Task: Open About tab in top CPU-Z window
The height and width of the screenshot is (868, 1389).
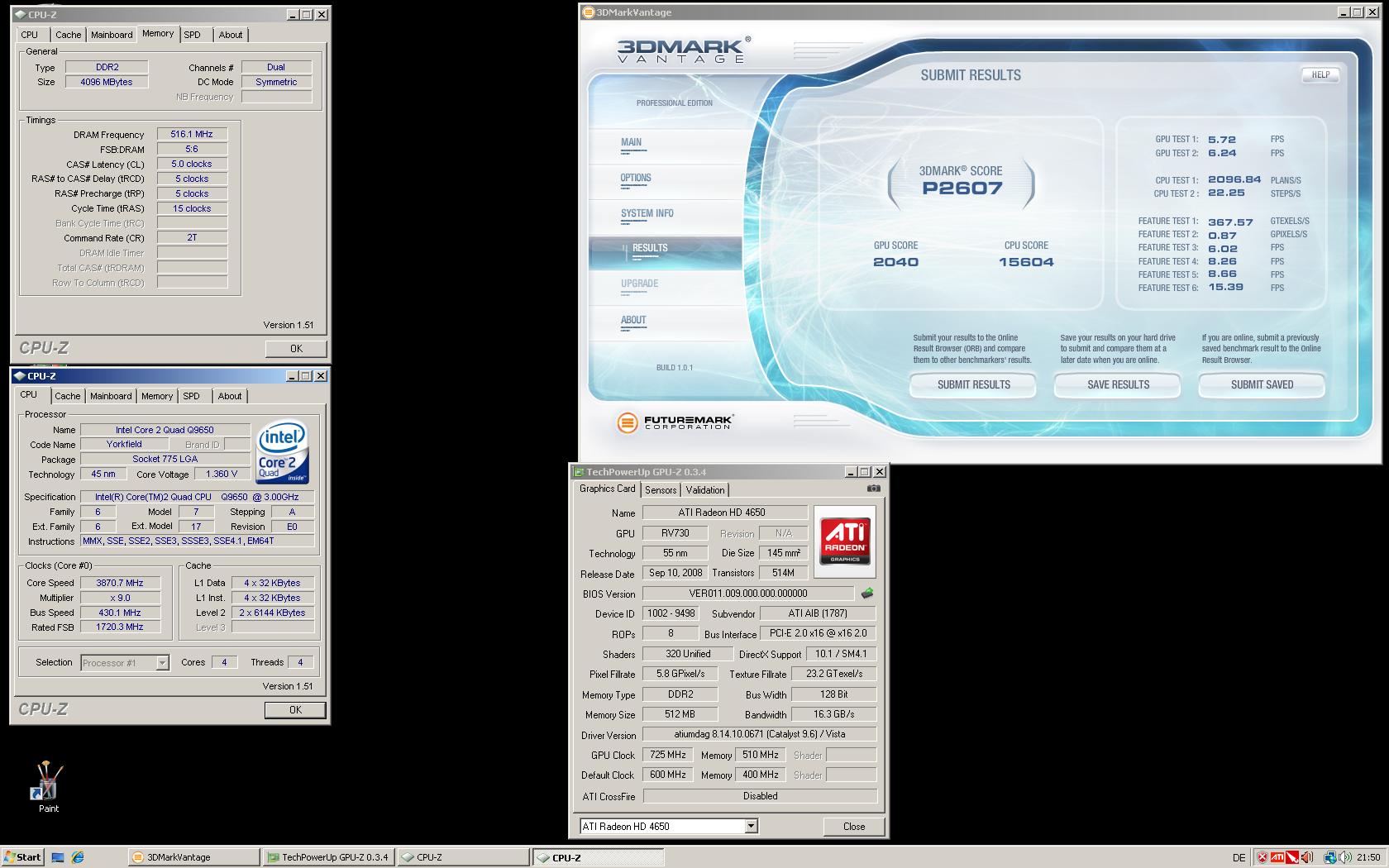Action: (x=231, y=35)
